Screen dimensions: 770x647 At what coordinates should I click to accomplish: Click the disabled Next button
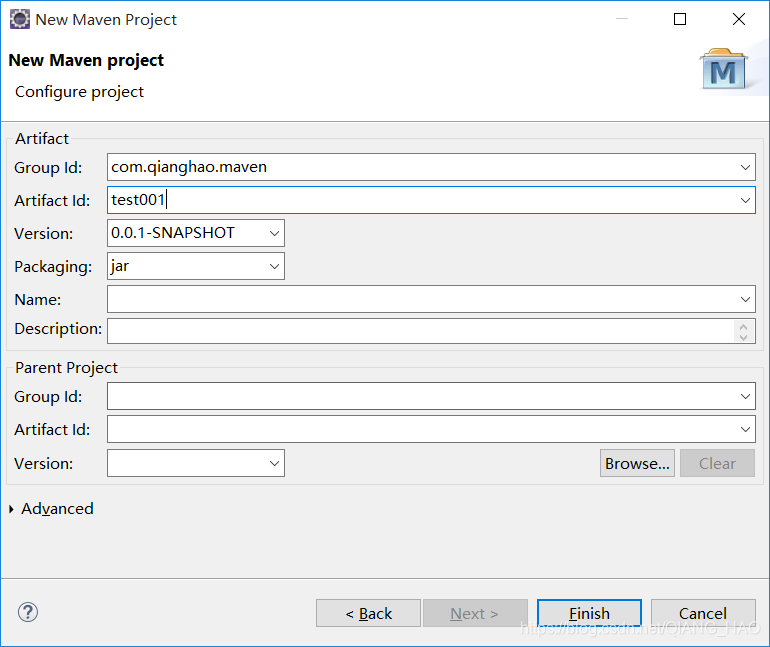(475, 613)
